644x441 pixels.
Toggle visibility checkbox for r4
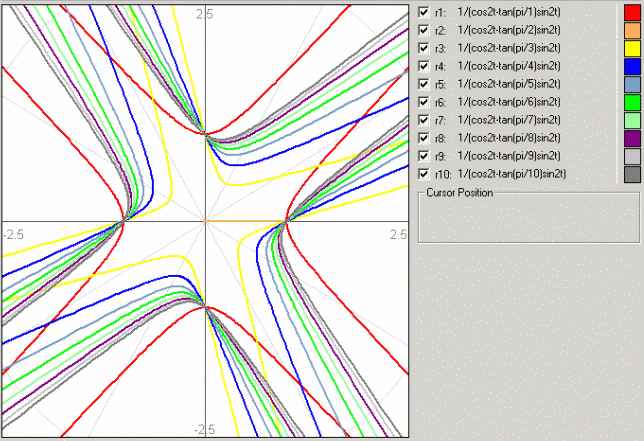(424, 66)
